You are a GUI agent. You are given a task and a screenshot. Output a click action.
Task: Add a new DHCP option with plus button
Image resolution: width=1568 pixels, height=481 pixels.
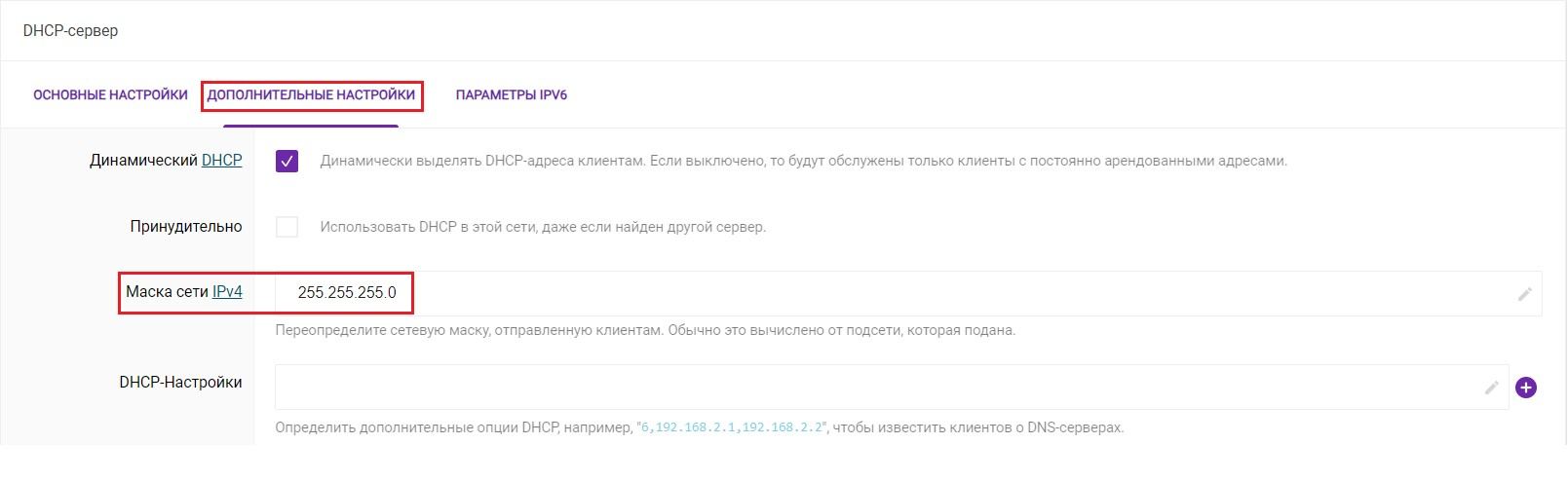point(1526,388)
